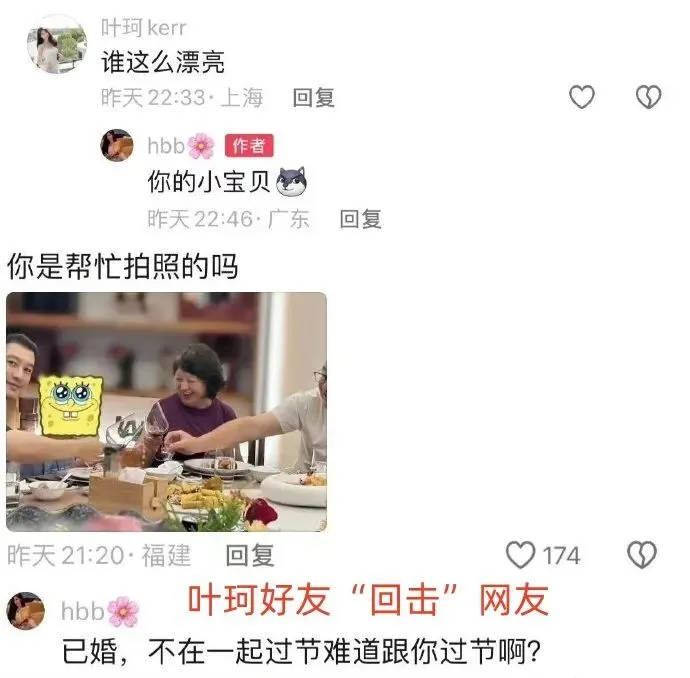Open the hbb username next to 作者 badge
This screenshot has height=678, width=690.
[x=166, y=145]
